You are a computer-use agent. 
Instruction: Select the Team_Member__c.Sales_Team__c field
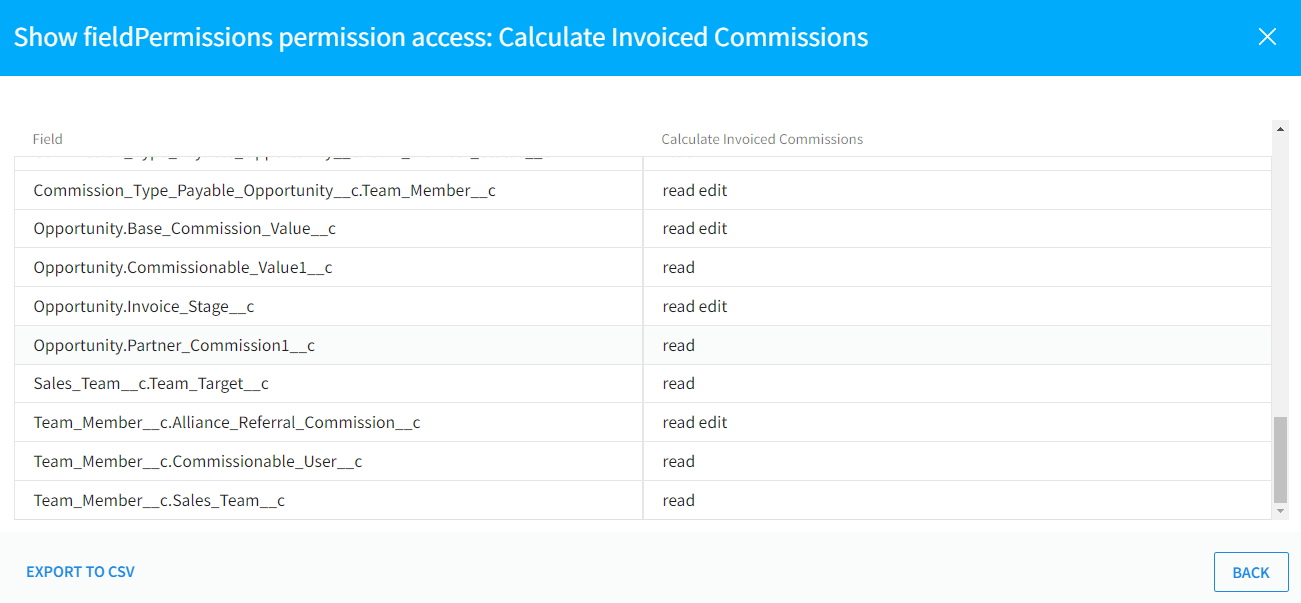click(x=159, y=501)
